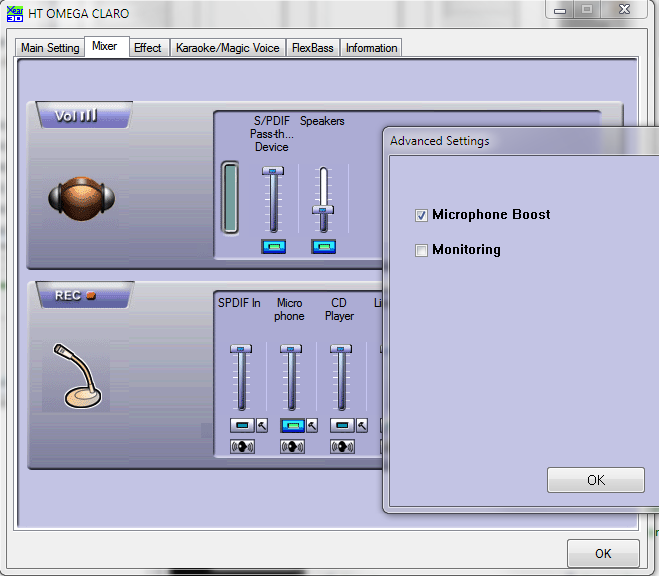The height and width of the screenshot is (576, 659).
Task: Adjust the Microphone recording slider
Action: (x=291, y=349)
